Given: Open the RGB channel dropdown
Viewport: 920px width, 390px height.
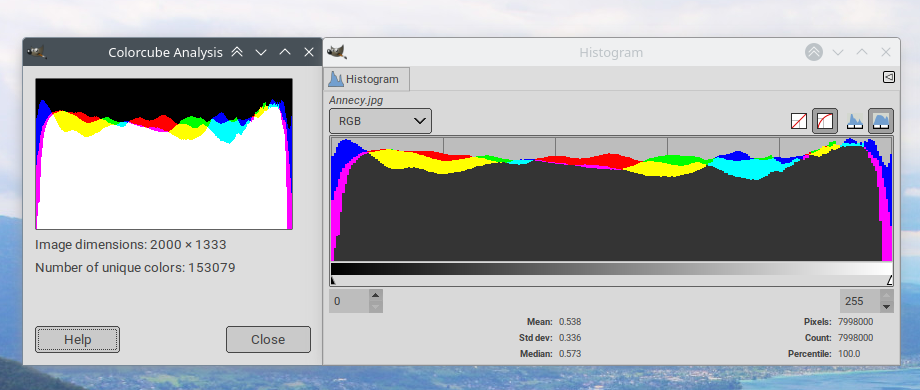Looking at the screenshot, I should pyautogui.click(x=380, y=121).
